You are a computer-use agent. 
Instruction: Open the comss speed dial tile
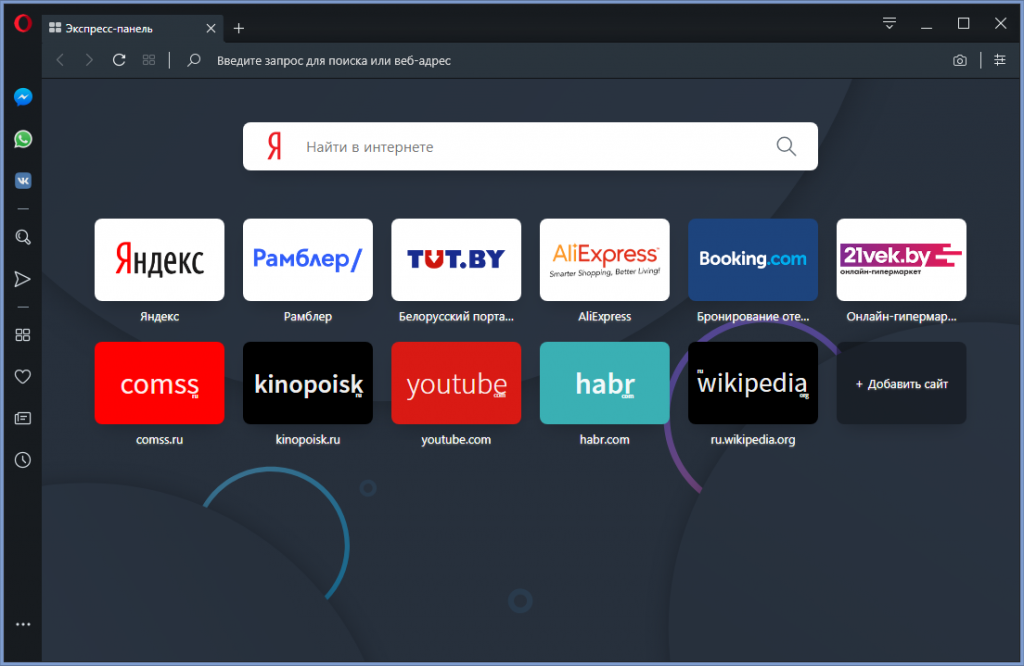coord(159,383)
